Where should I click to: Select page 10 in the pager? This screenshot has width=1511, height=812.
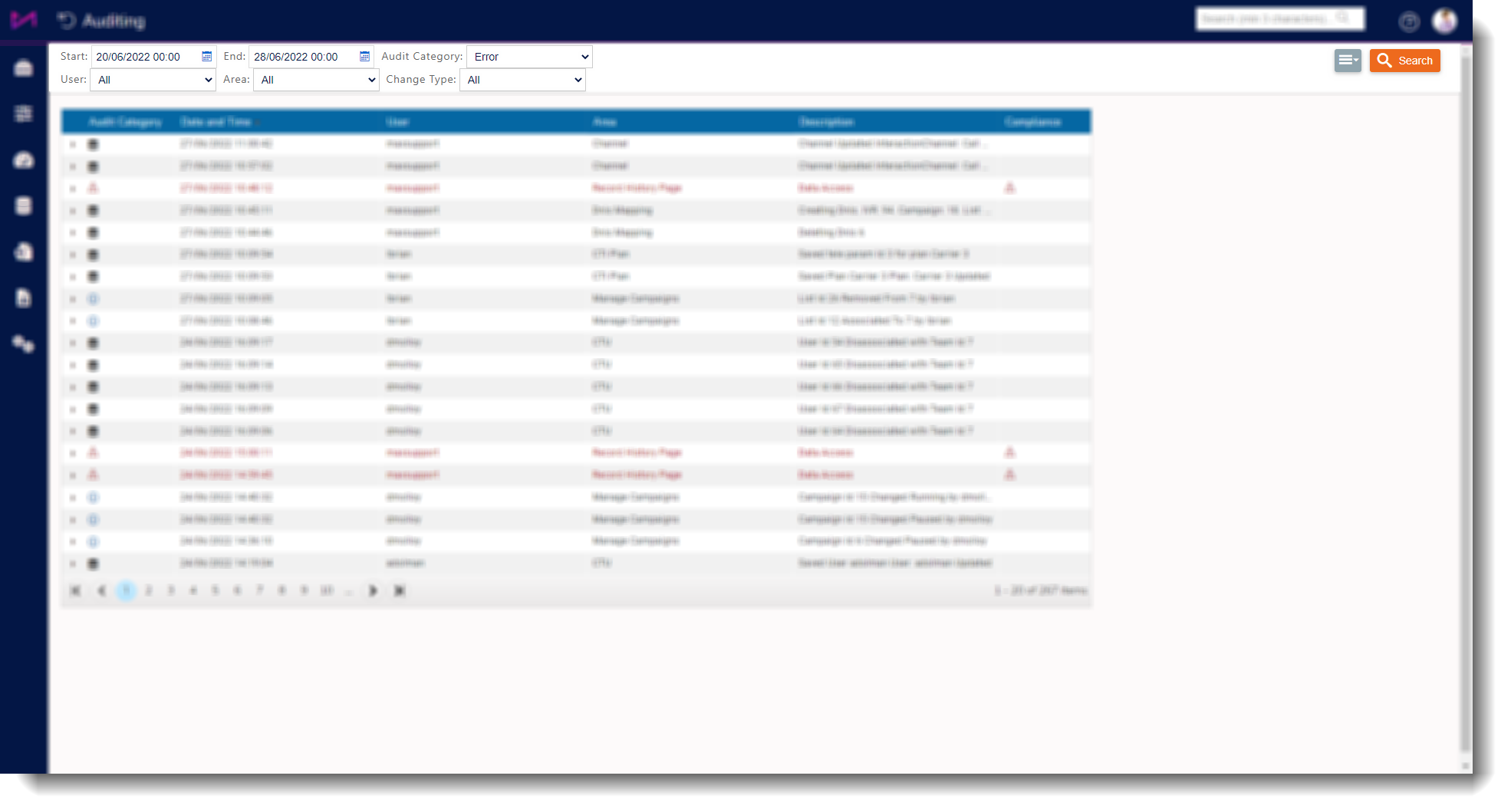coord(327,590)
